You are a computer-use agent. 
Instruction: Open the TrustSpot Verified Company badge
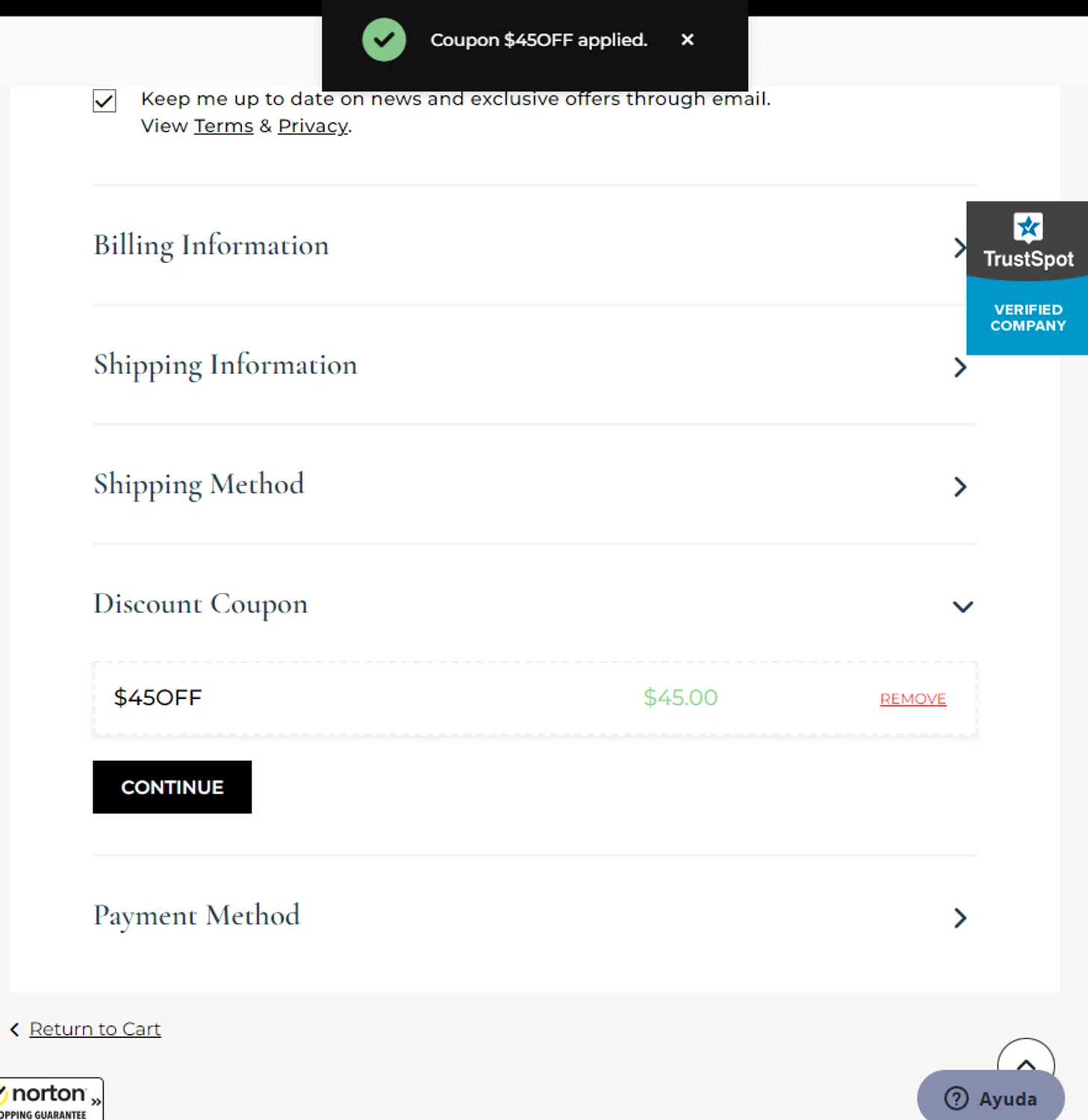click(1027, 278)
